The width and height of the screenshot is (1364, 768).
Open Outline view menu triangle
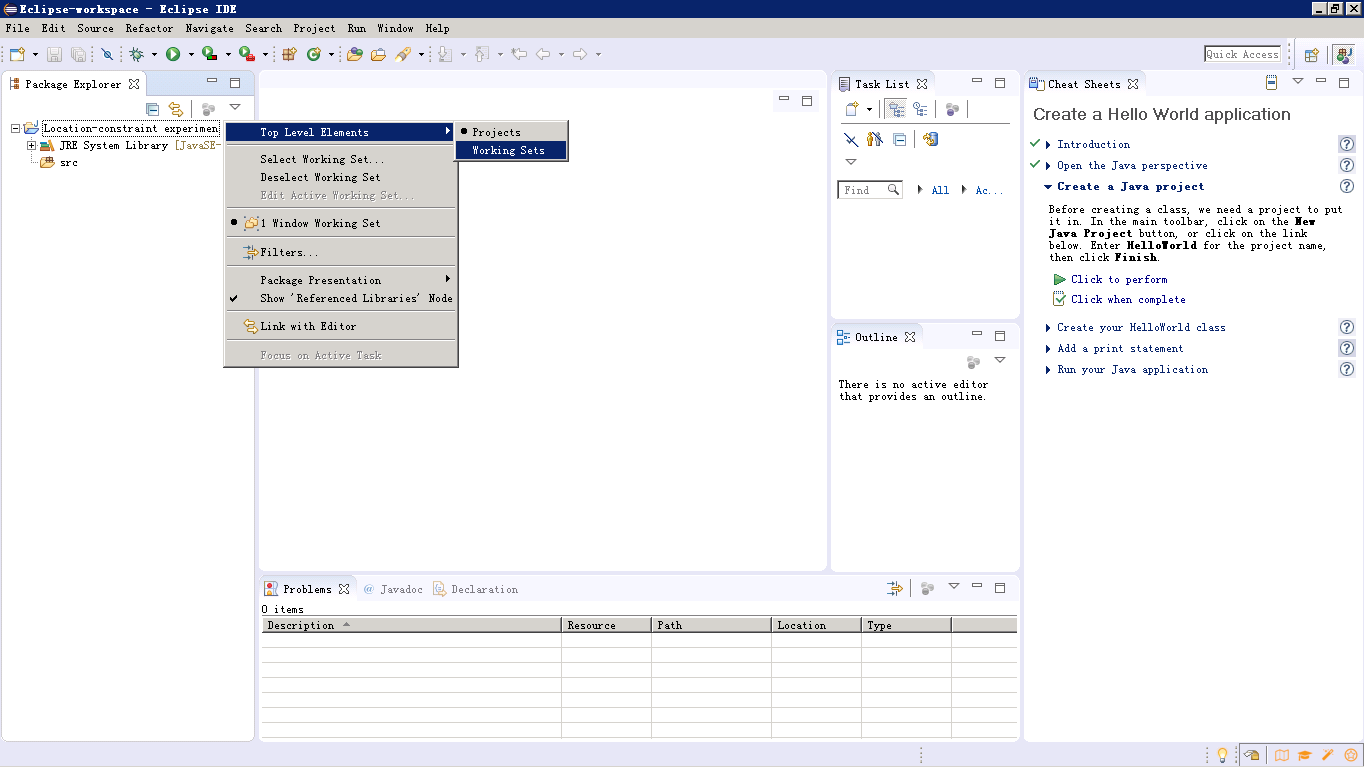(x=999, y=360)
